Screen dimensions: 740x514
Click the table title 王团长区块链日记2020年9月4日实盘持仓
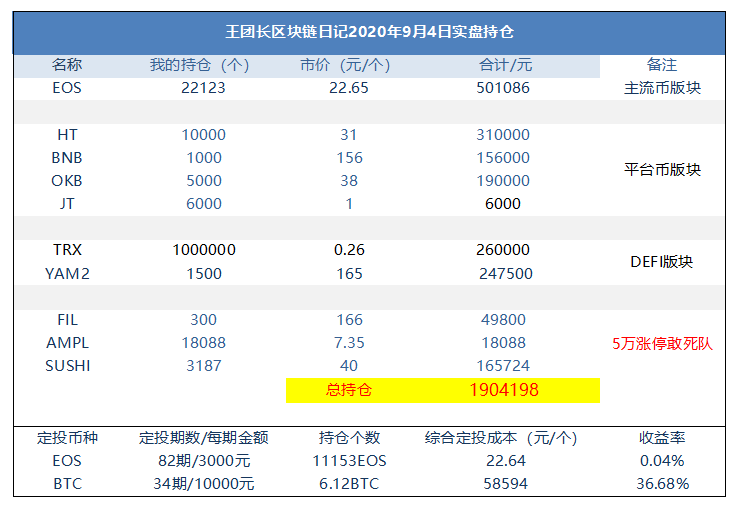click(x=369, y=32)
